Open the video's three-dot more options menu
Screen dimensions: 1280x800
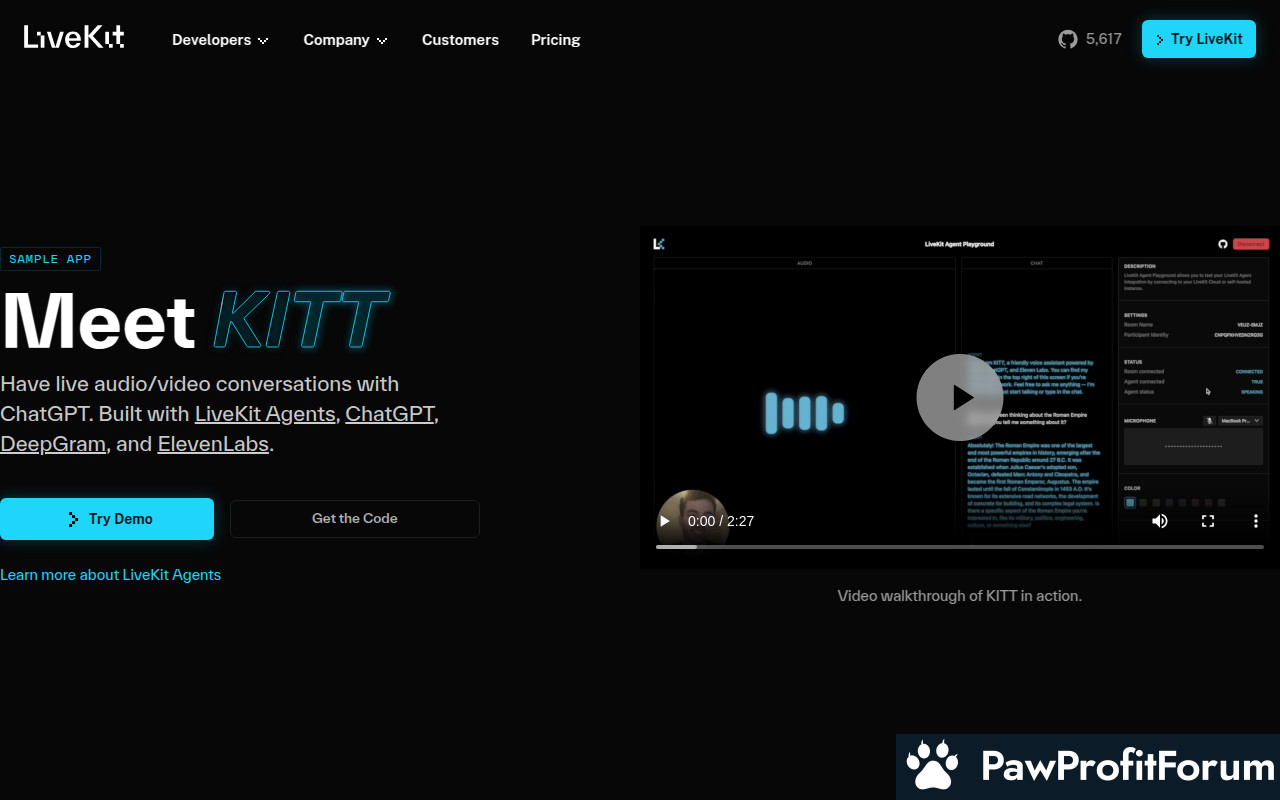coord(1256,521)
